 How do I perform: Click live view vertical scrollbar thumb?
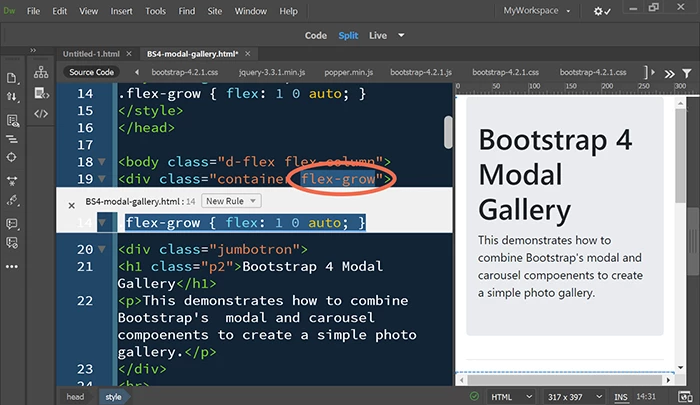(680, 155)
